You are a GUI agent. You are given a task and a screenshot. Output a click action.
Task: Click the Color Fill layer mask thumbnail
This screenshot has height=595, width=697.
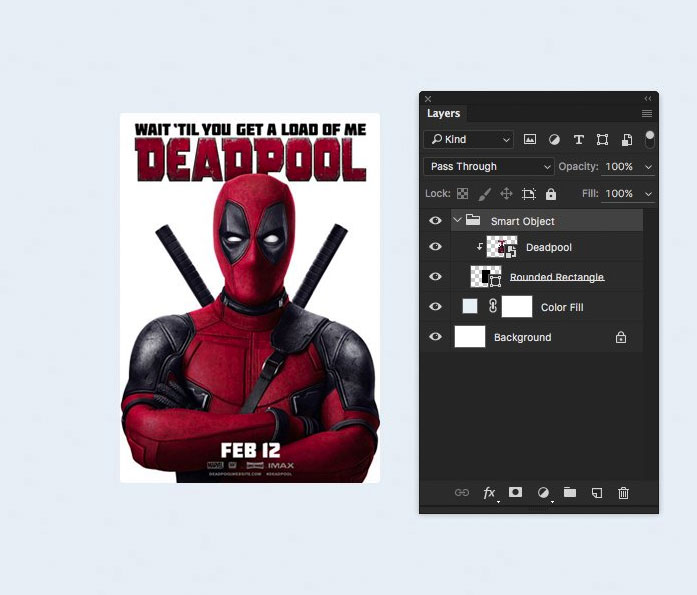[x=517, y=307]
